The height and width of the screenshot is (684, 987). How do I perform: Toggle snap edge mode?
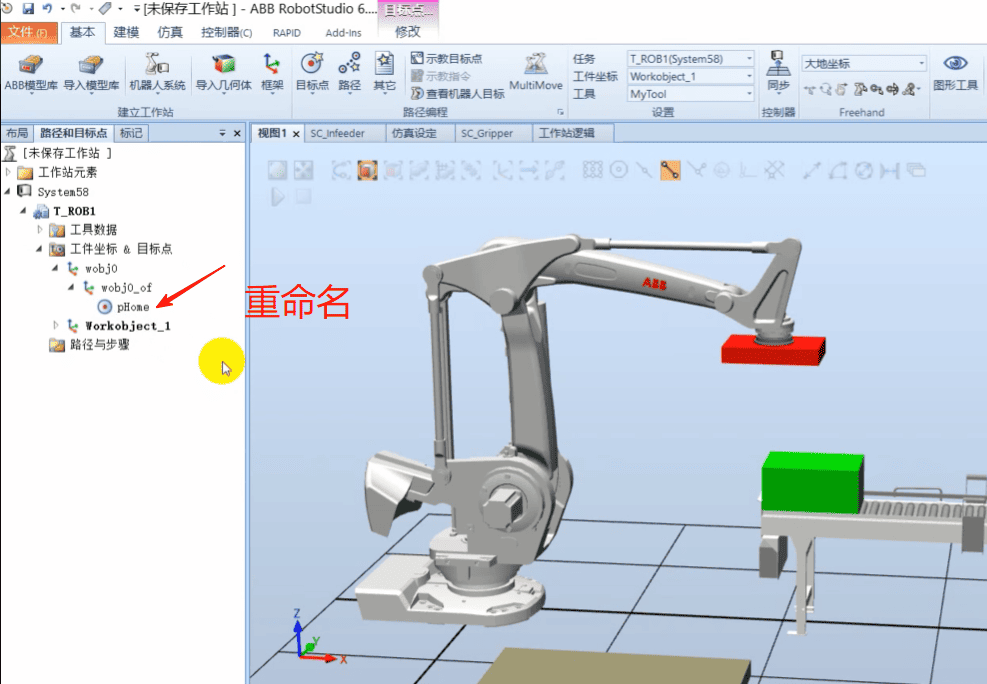point(696,170)
